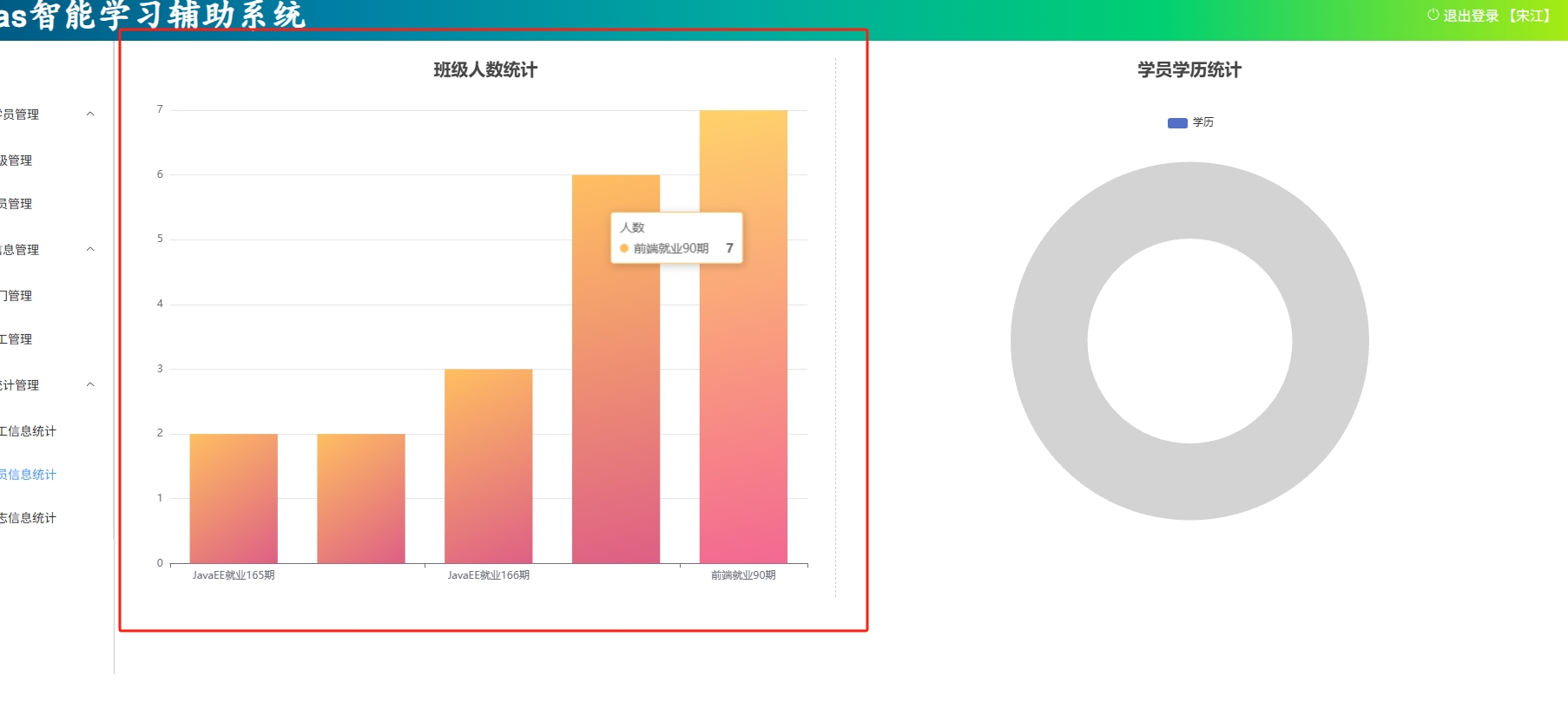Viewport: 1568px width, 715px height.
Task: Open the sidebar item ending in 工信息统计
Action: click(29, 431)
